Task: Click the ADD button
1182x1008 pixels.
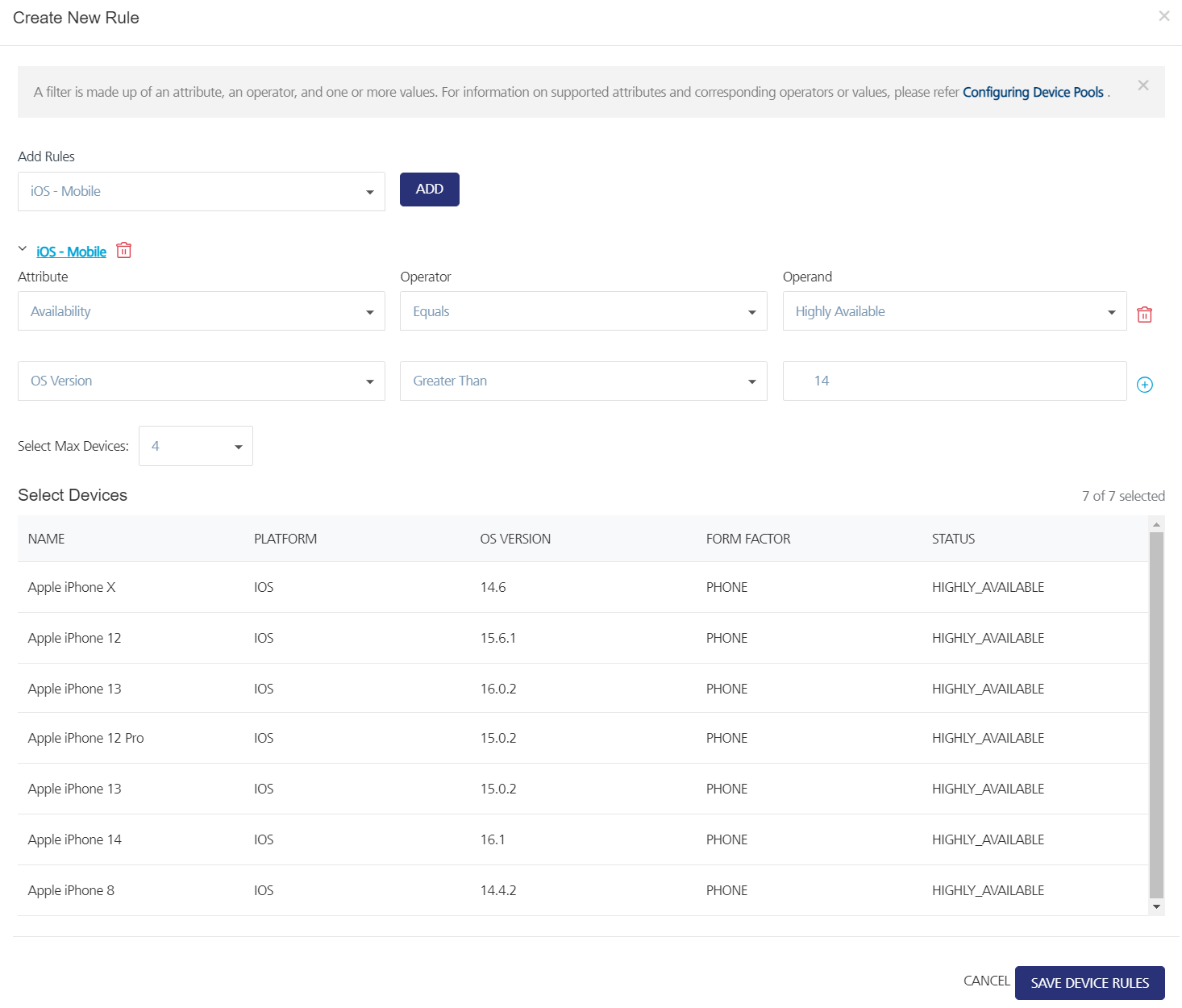Action: pos(429,189)
